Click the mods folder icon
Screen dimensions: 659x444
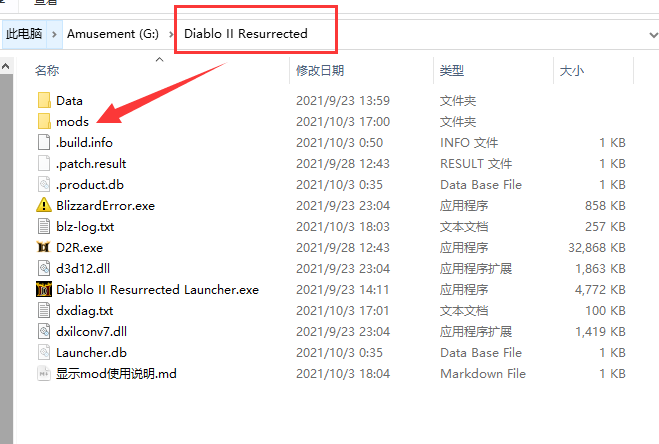[x=44, y=122]
